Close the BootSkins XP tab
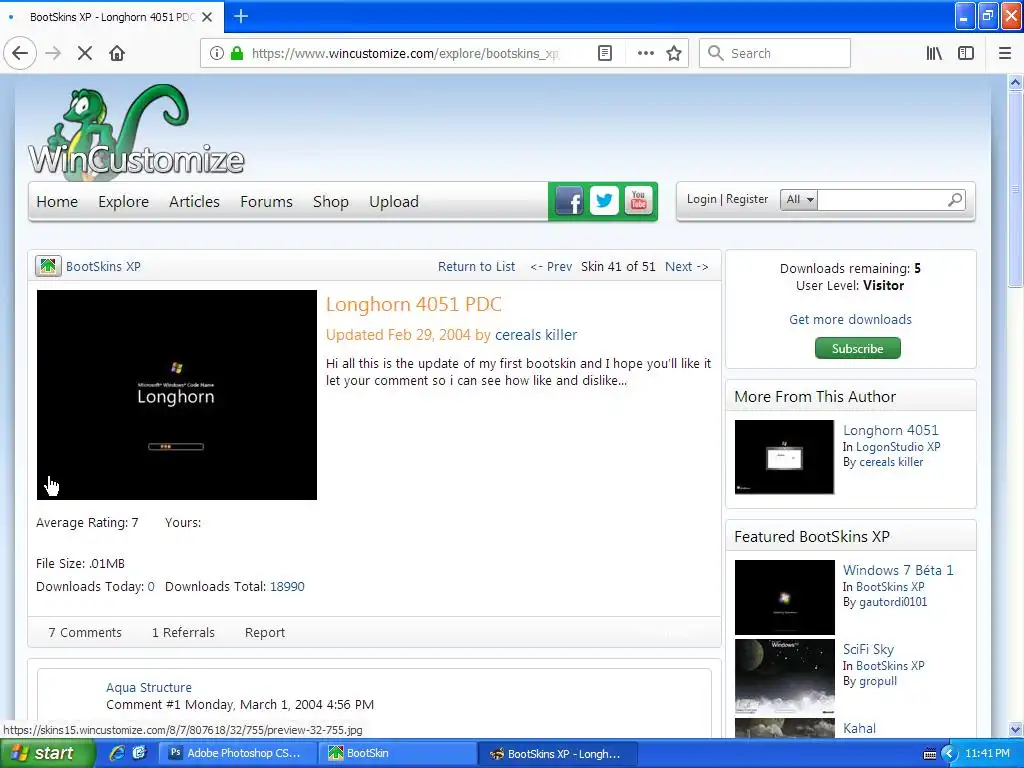This screenshot has height=768, width=1024. [207, 17]
